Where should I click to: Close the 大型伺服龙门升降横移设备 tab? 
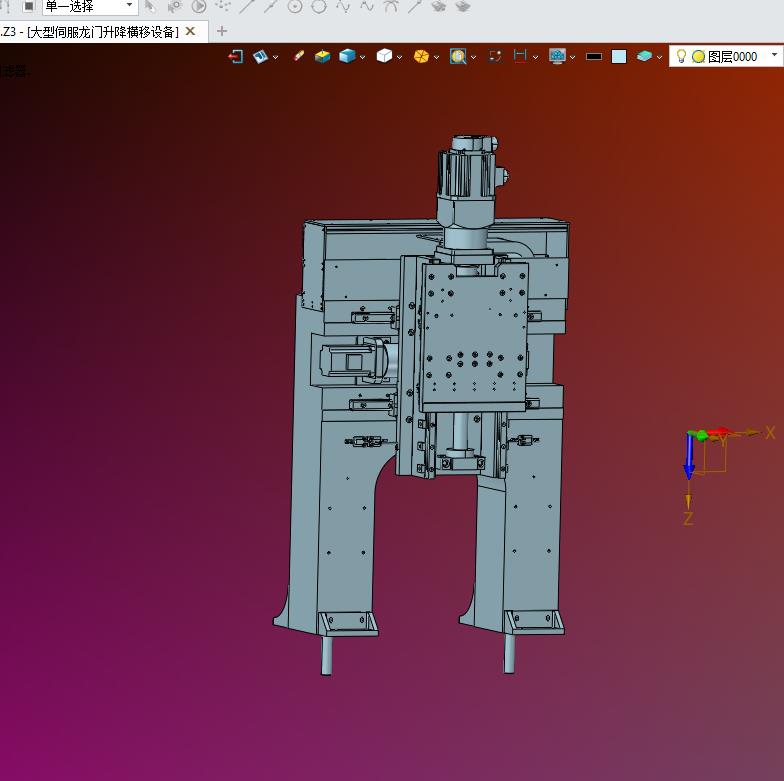click(x=190, y=32)
